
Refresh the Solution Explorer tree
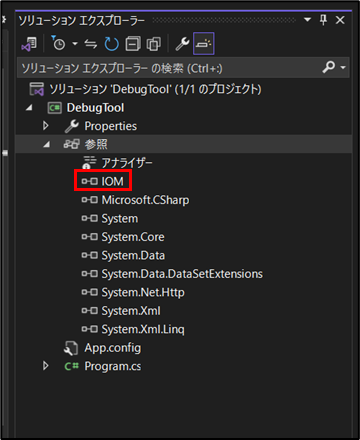(112, 44)
